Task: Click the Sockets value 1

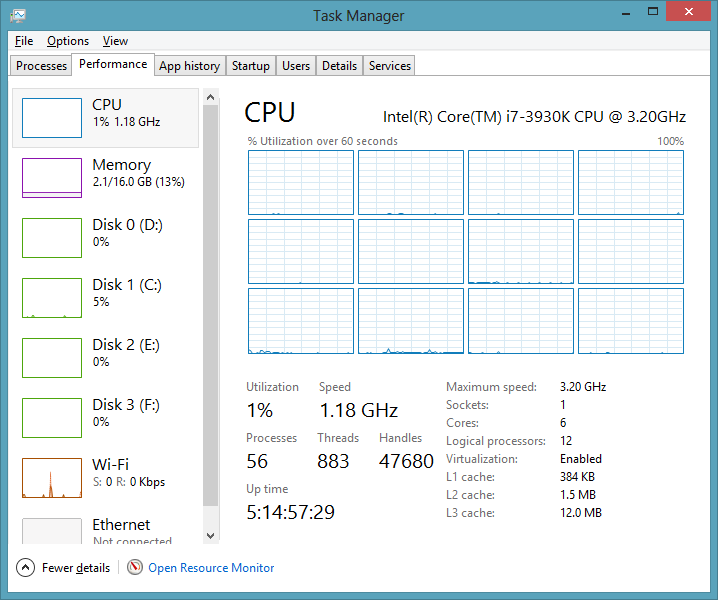Action: point(563,405)
